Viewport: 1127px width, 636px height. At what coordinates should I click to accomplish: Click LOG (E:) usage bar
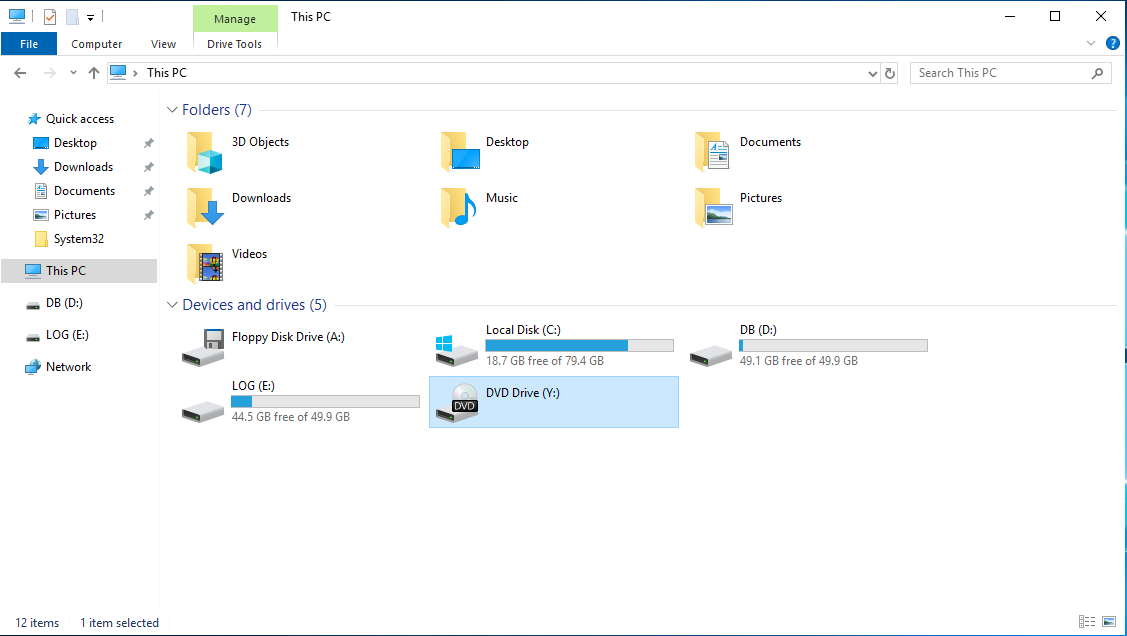[x=326, y=402]
